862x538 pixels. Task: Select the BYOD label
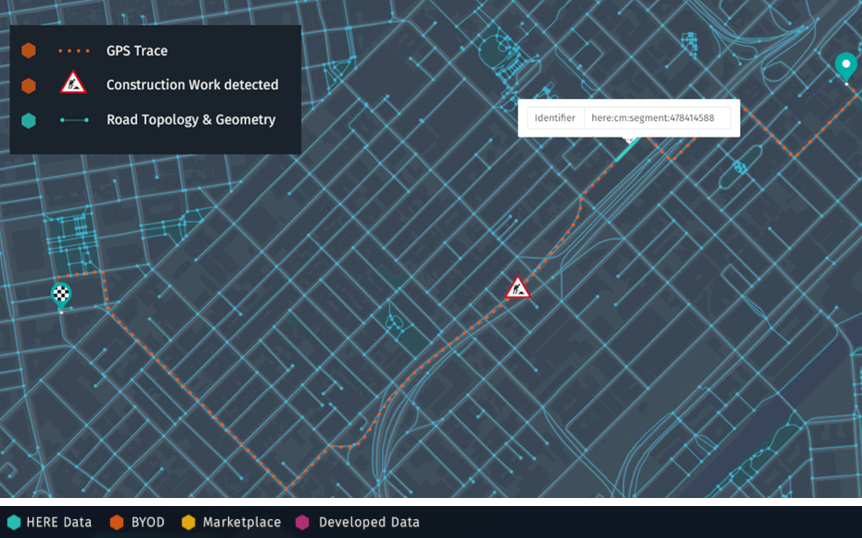tap(148, 522)
